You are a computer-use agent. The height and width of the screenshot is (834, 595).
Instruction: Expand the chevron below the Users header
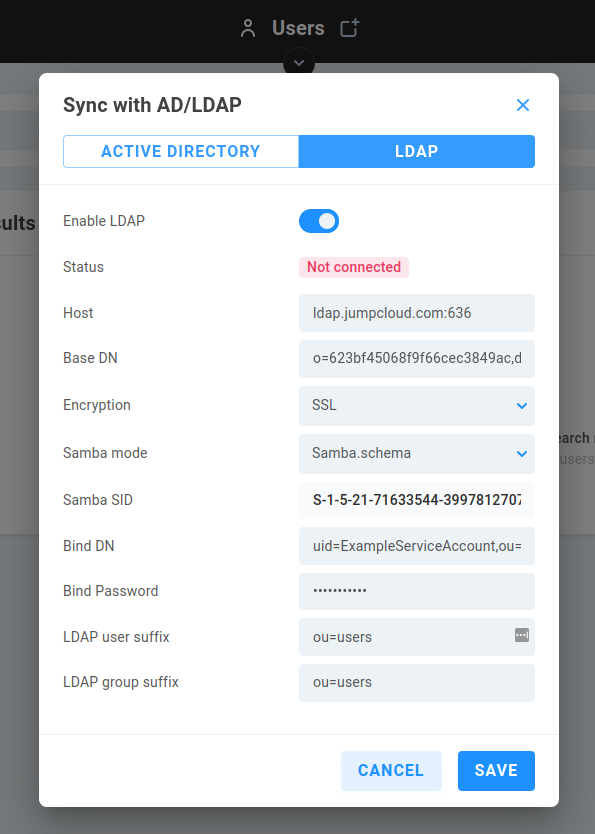click(299, 63)
